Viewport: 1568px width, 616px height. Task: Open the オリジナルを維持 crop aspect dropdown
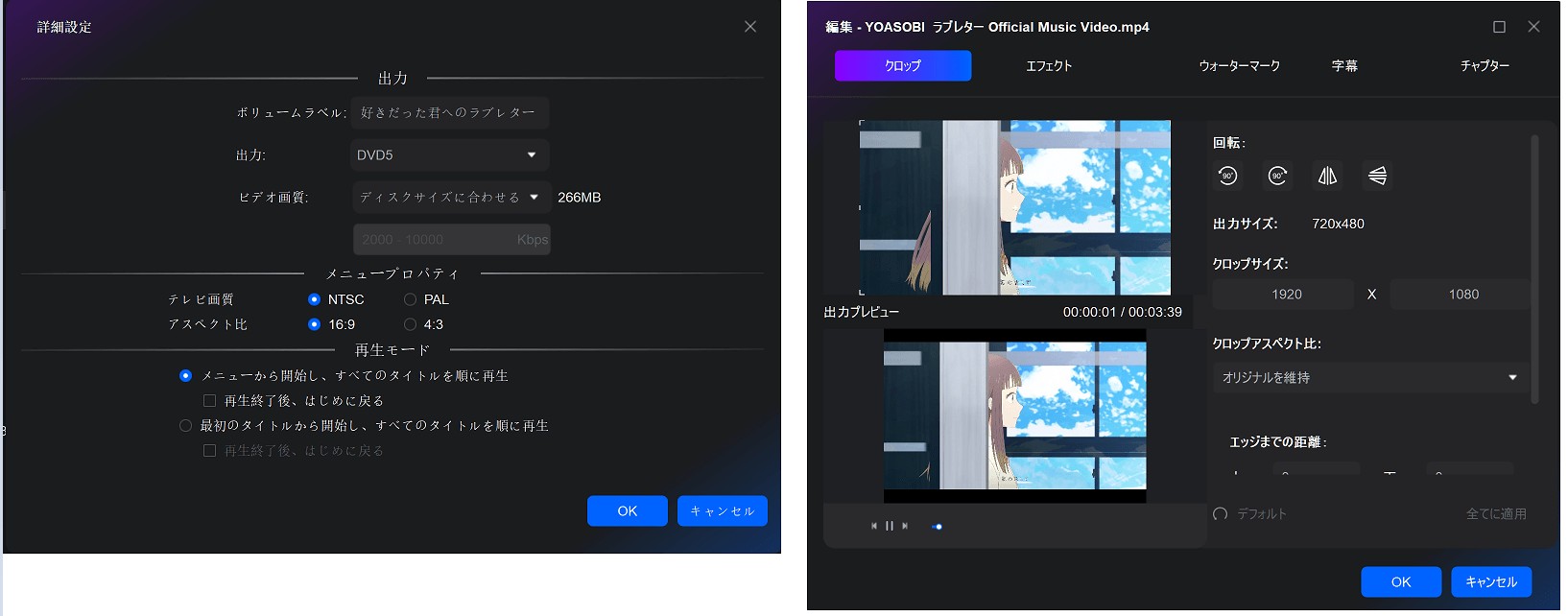click(1368, 377)
